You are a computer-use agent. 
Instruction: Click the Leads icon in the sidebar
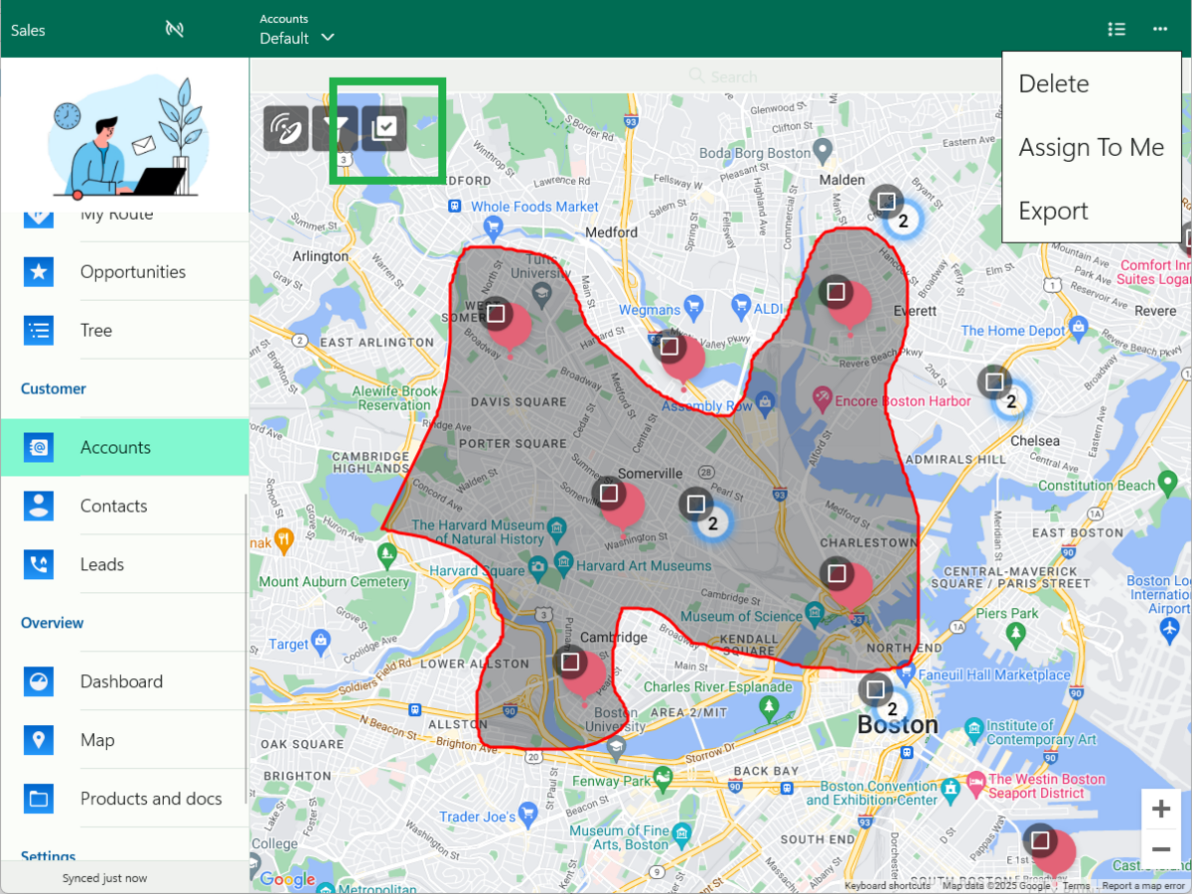(38, 564)
